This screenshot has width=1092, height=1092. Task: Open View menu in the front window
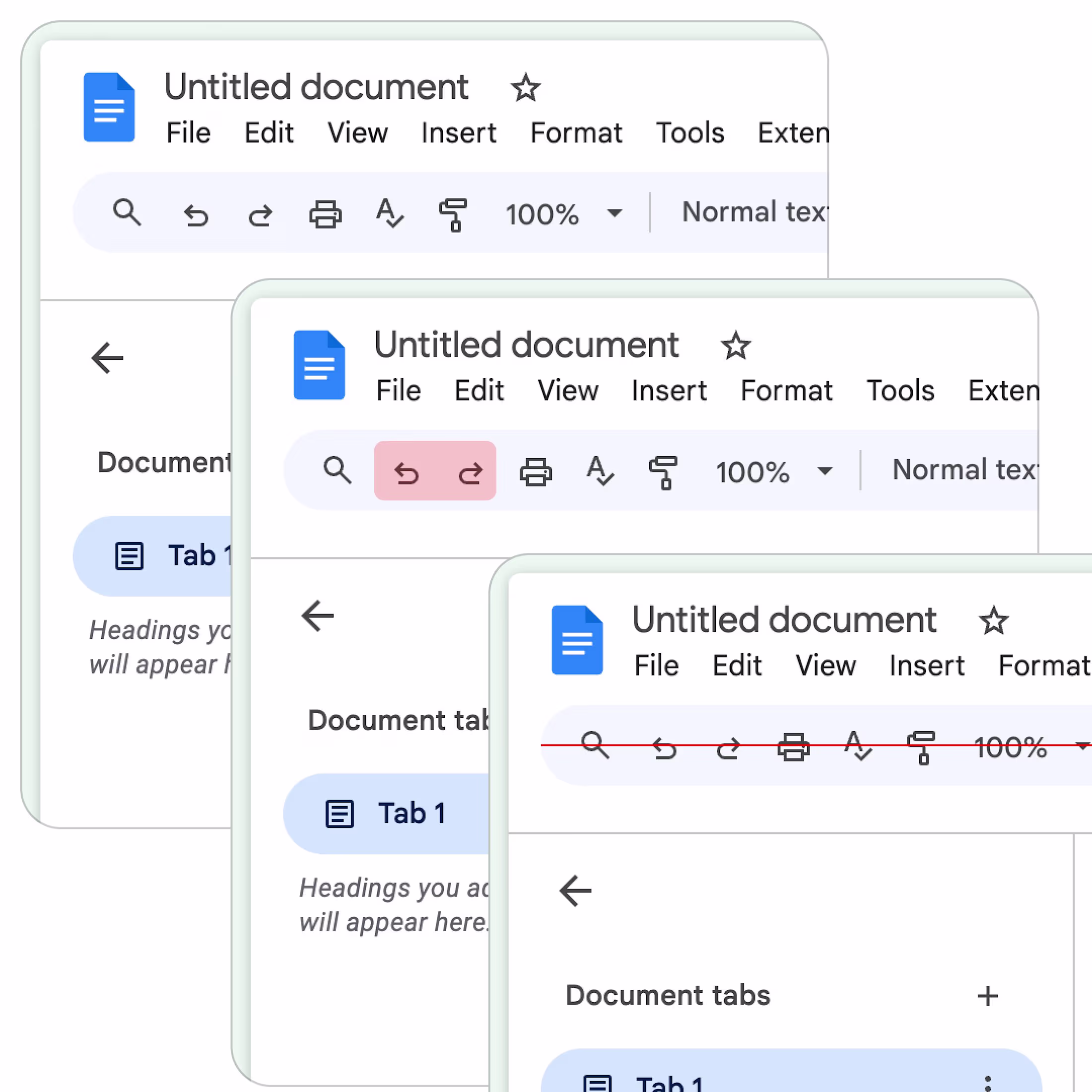point(826,667)
